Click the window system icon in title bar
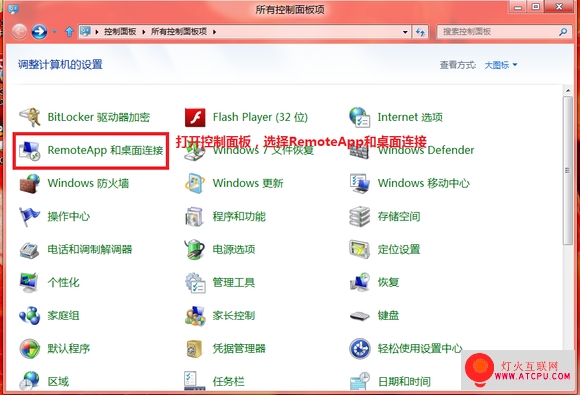Screen dimensions: 580x395 click(x=13, y=8)
